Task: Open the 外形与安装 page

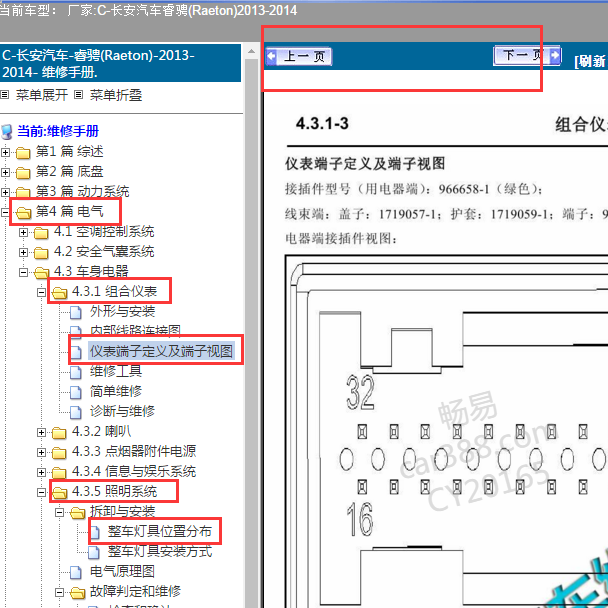Action: 122,311
